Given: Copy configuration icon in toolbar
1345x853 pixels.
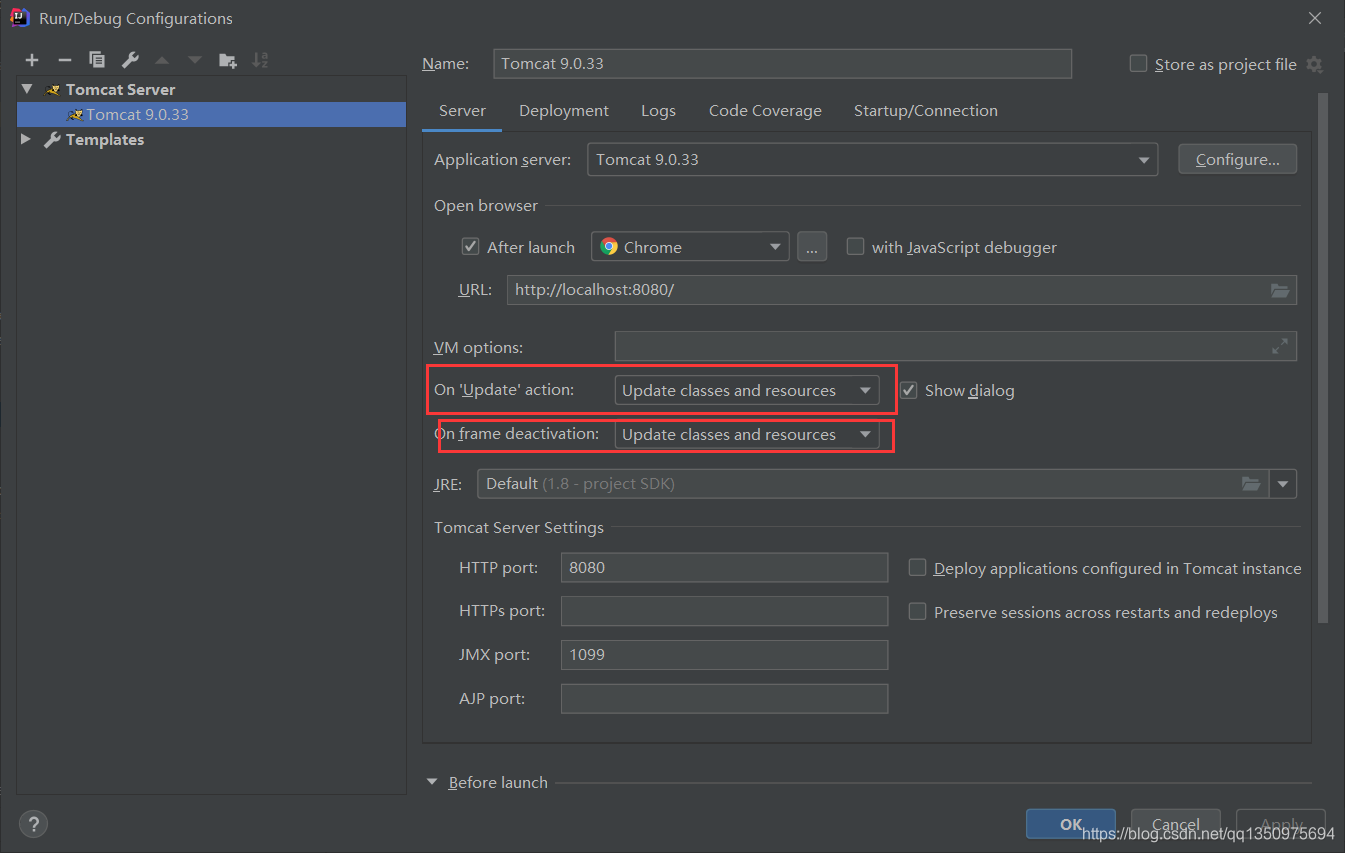Looking at the screenshot, I should click(97, 60).
